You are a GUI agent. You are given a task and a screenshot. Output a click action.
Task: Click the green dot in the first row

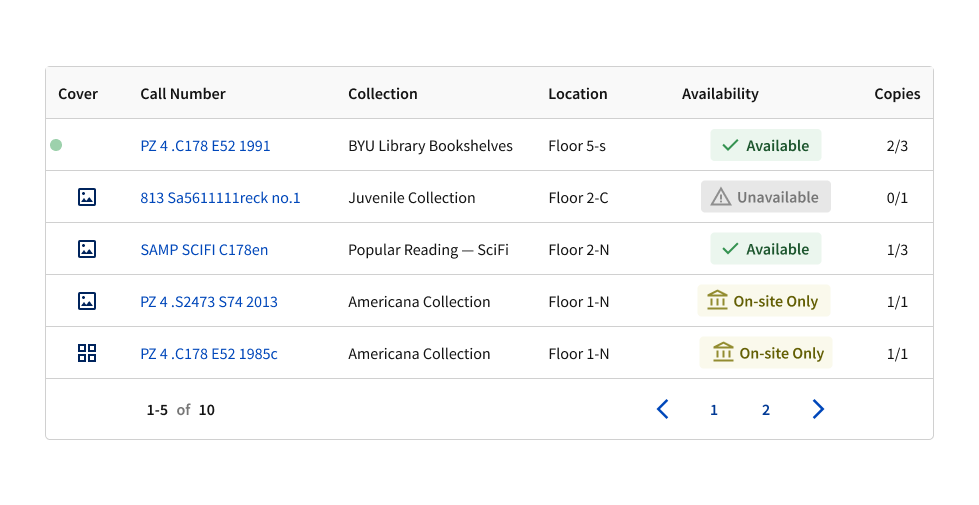click(x=56, y=145)
